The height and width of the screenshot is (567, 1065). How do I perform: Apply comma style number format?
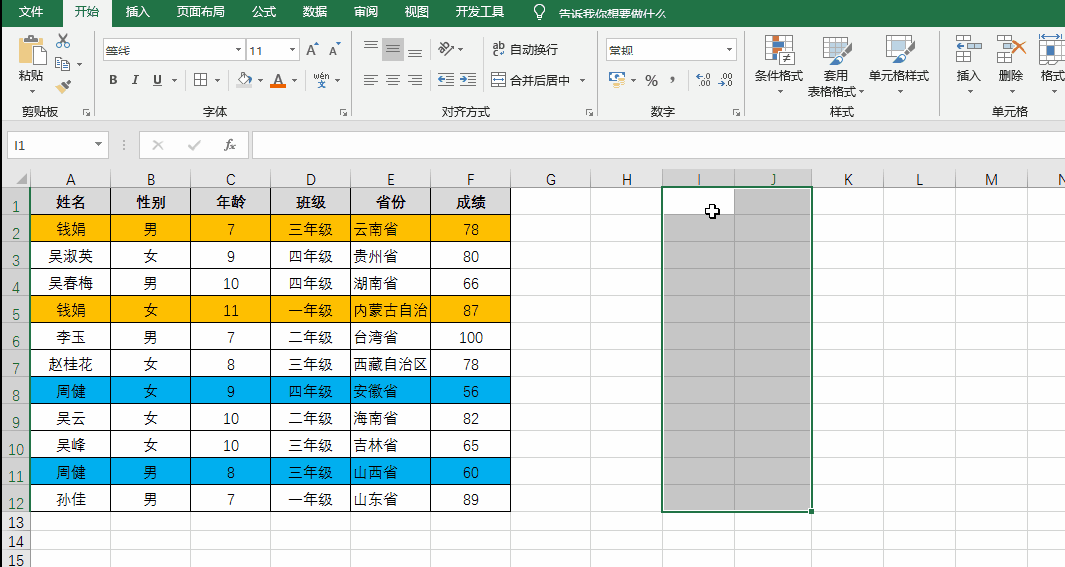[x=672, y=81]
